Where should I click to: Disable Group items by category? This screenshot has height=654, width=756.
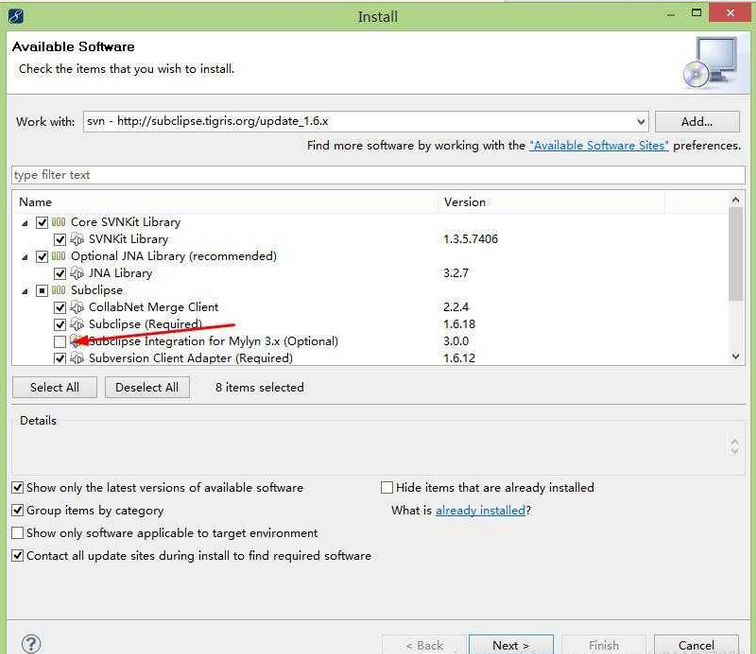(x=17, y=510)
